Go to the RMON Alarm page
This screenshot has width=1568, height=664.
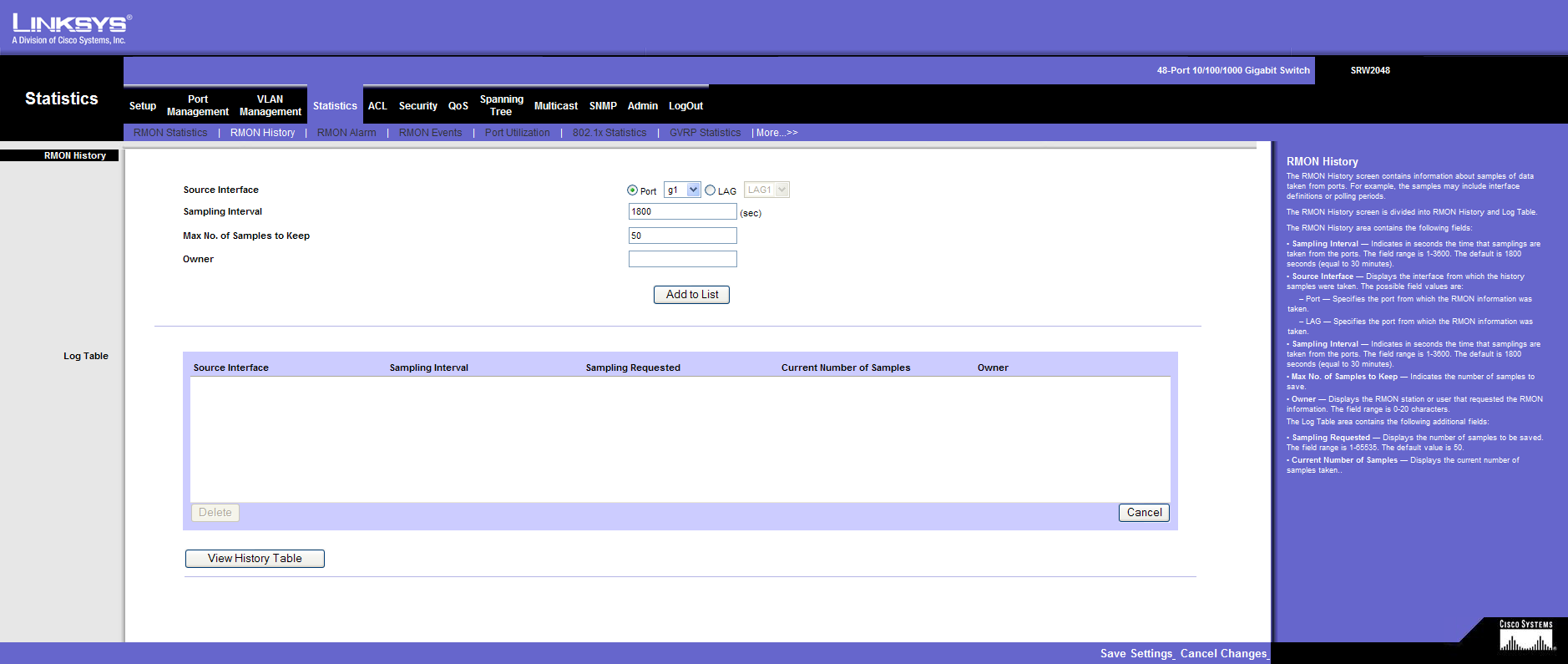click(346, 133)
